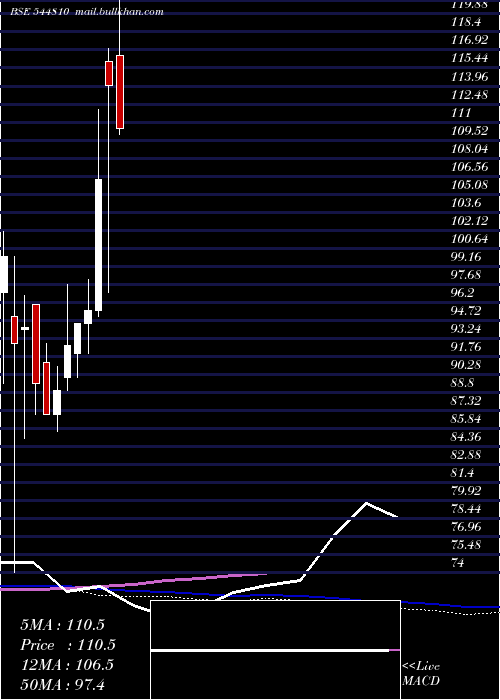Click the 111 price axis label
500x700 pixels.
[461, 112]
